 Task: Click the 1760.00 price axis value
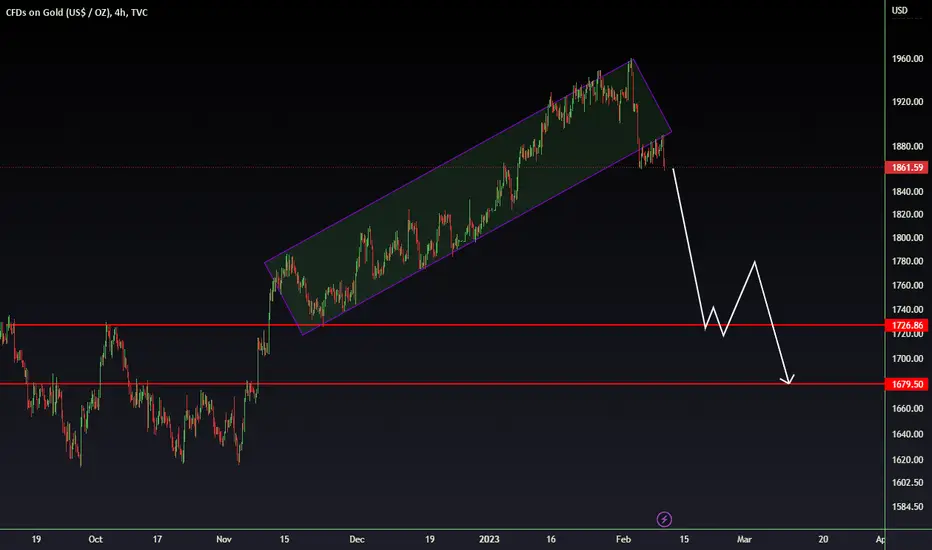[x=907, y=285]
